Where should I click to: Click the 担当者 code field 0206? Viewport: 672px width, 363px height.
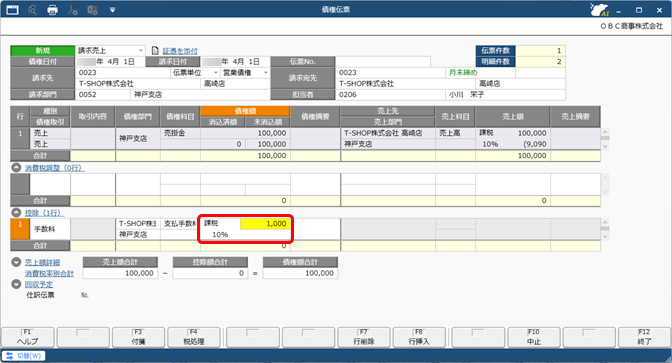390,95
